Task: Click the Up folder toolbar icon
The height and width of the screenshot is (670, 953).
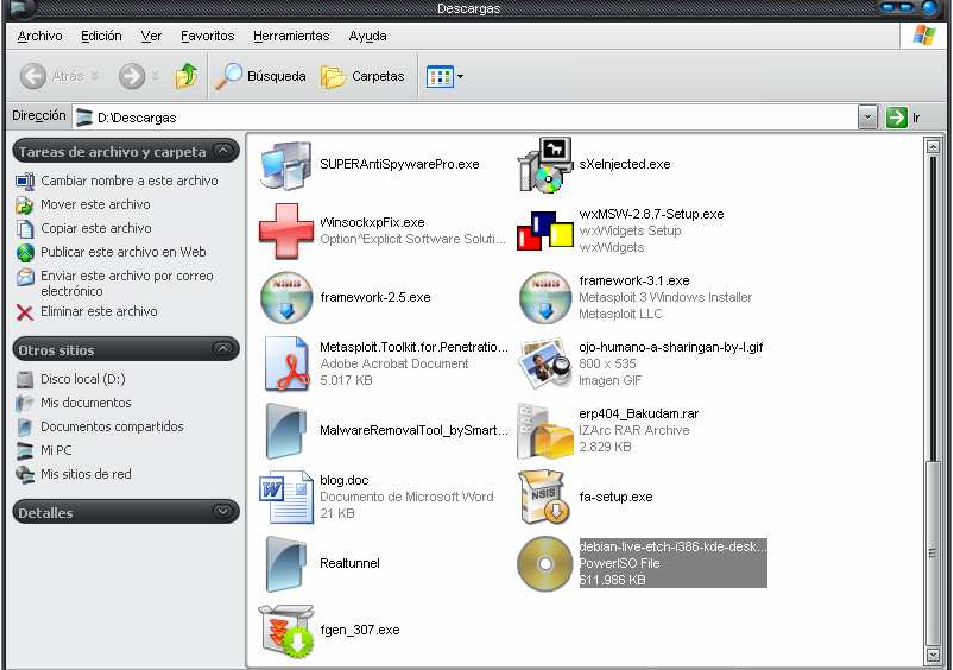Action: pyautogui.click(x=186, y=76)
